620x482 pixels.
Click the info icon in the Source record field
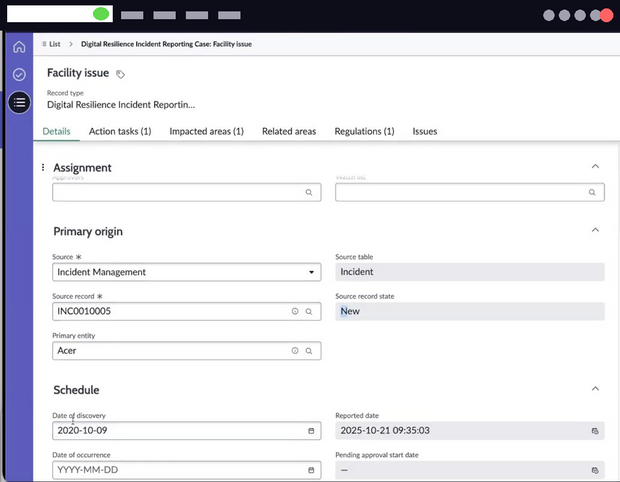coord(295,311)
